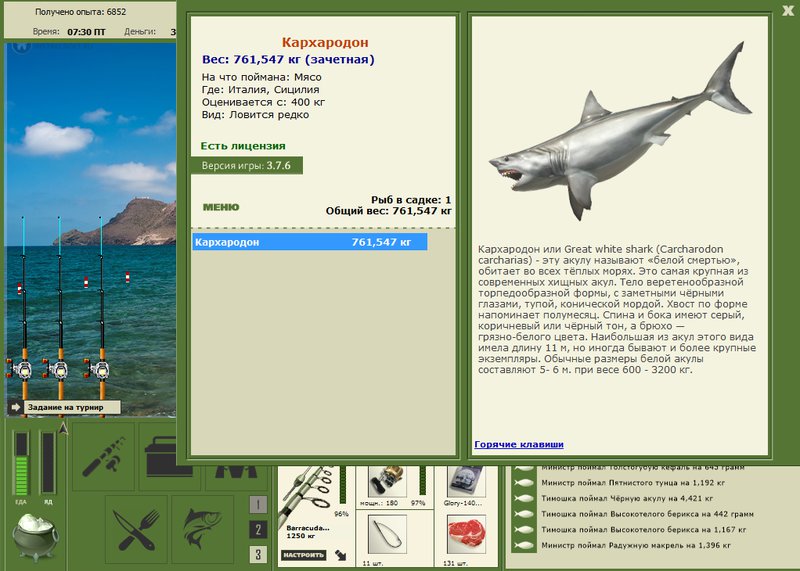Click the compass arrow icon near food bars
Viewport: 800px width, 571px height.
[x=63, y=429]
